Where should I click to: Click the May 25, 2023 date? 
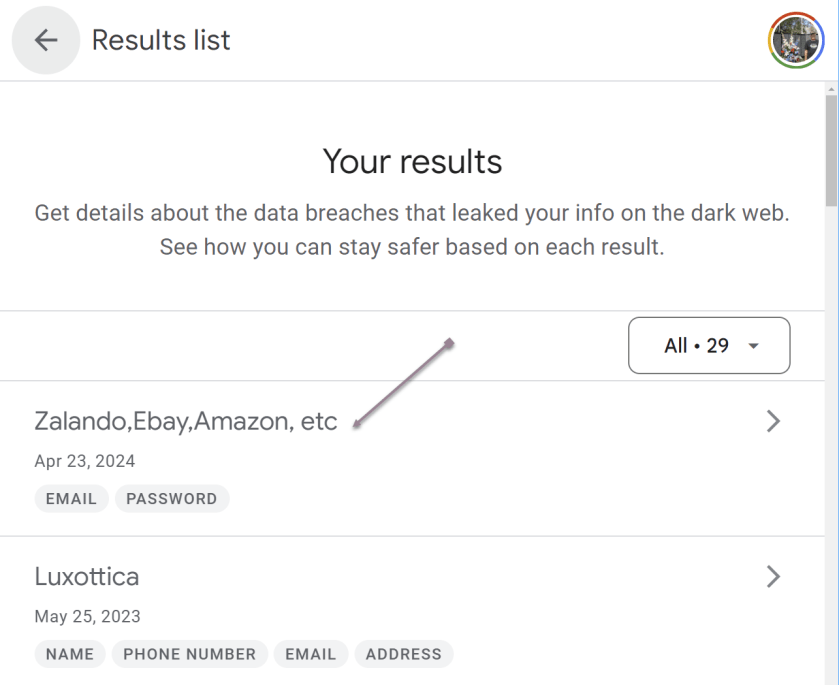pos(87,616)
